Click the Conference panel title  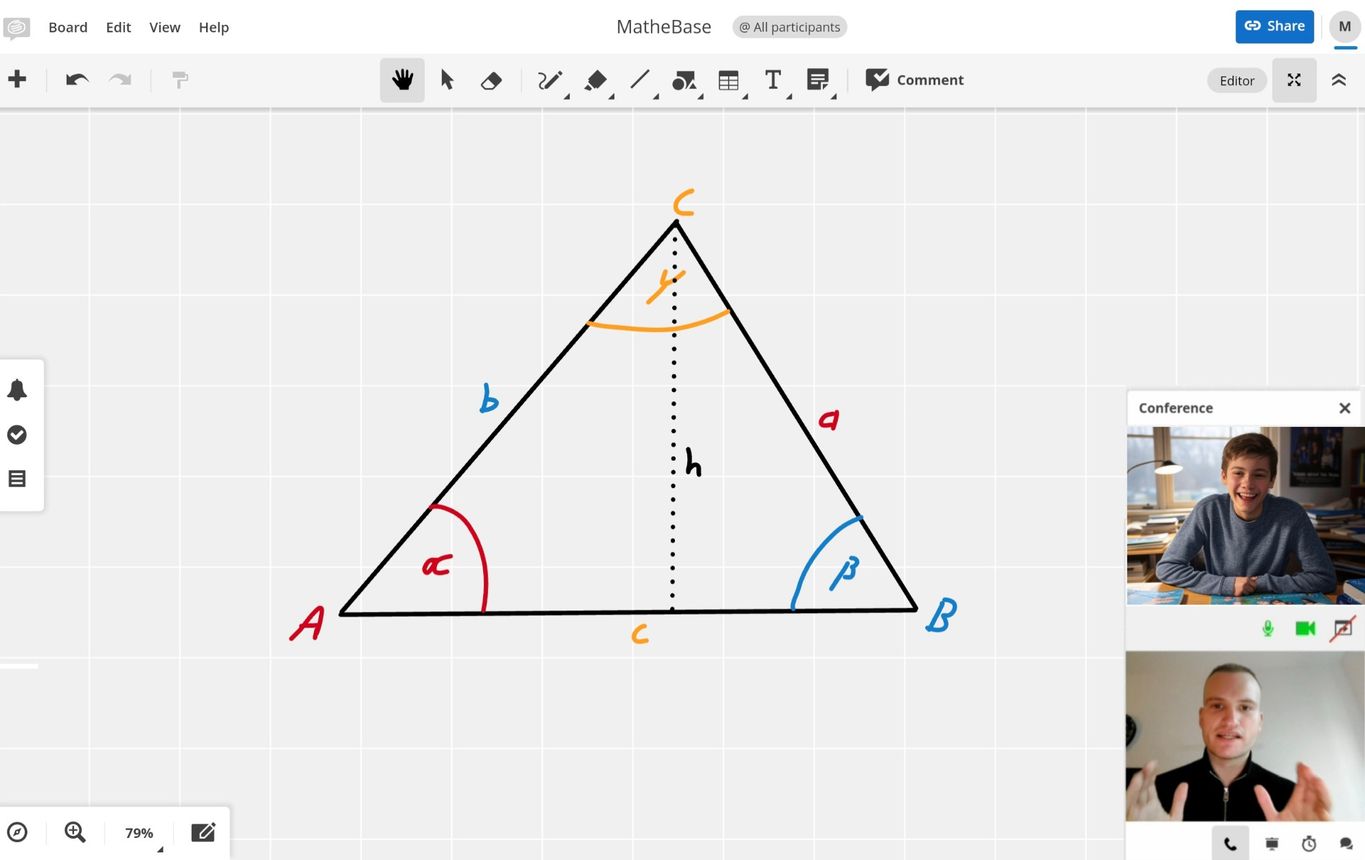click(1176, 408)
